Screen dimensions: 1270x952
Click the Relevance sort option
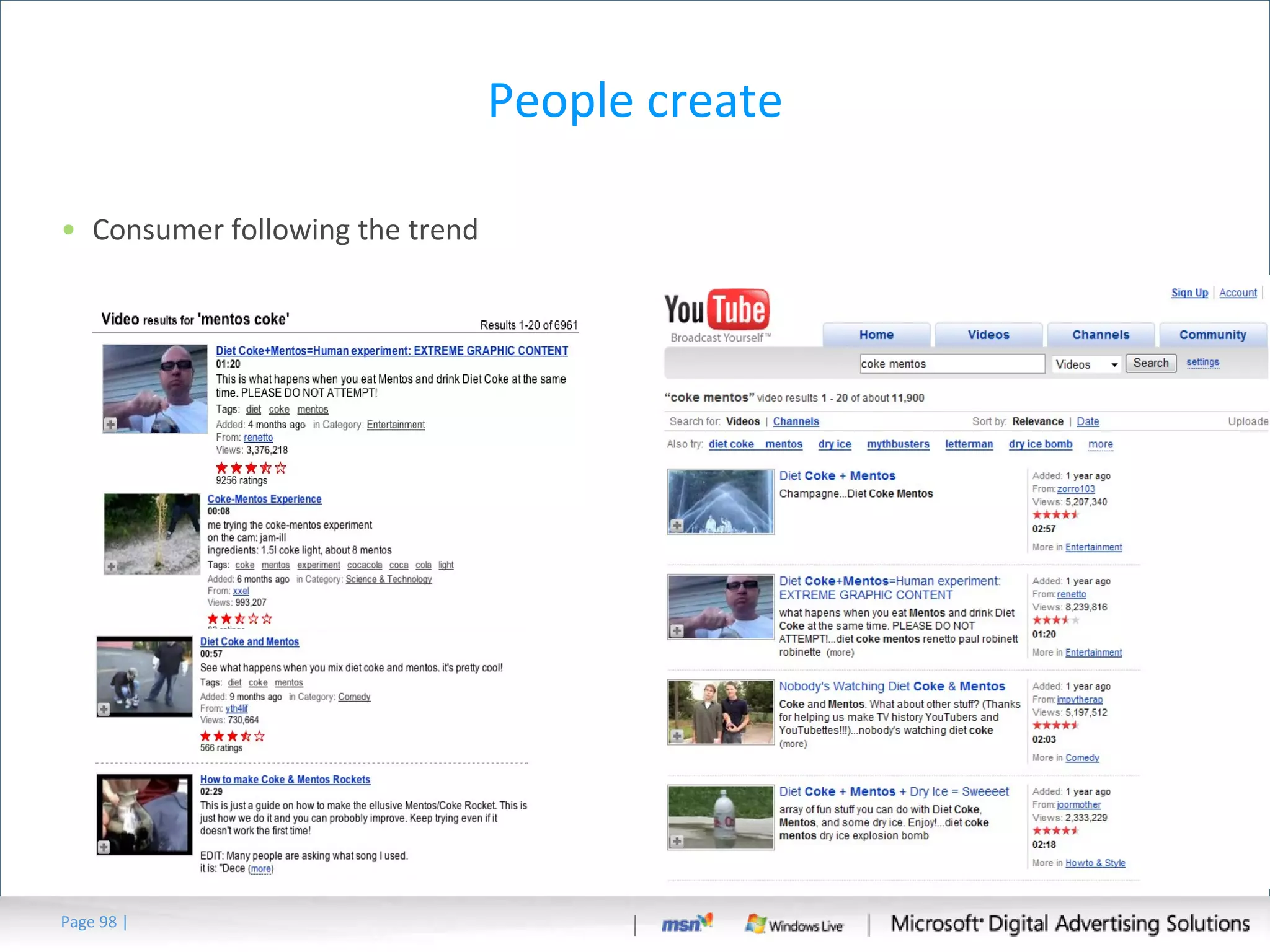[x=1037, y=421]
